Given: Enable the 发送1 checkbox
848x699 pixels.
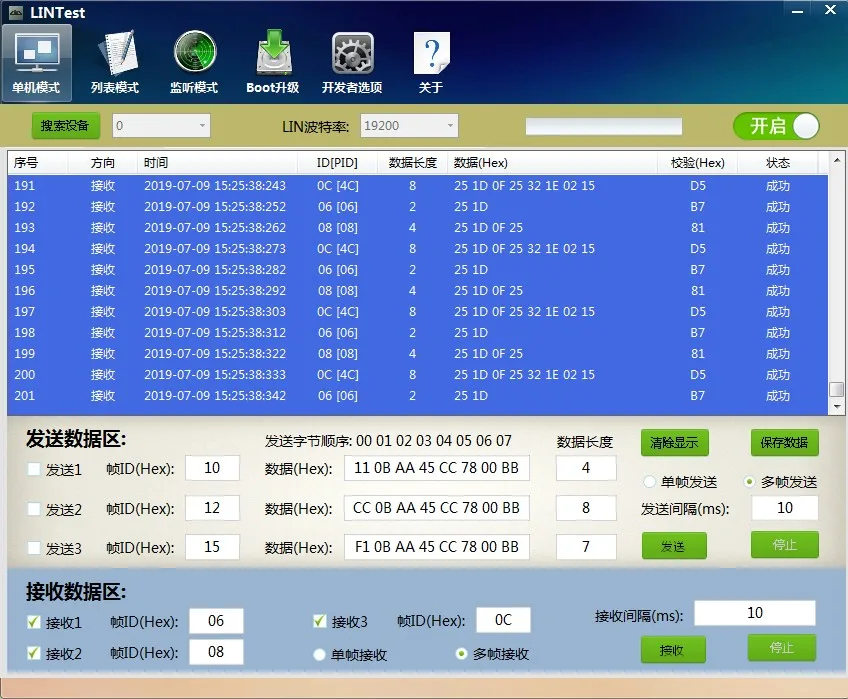Looking at the screenshot, I should click(x=34, y=469).
